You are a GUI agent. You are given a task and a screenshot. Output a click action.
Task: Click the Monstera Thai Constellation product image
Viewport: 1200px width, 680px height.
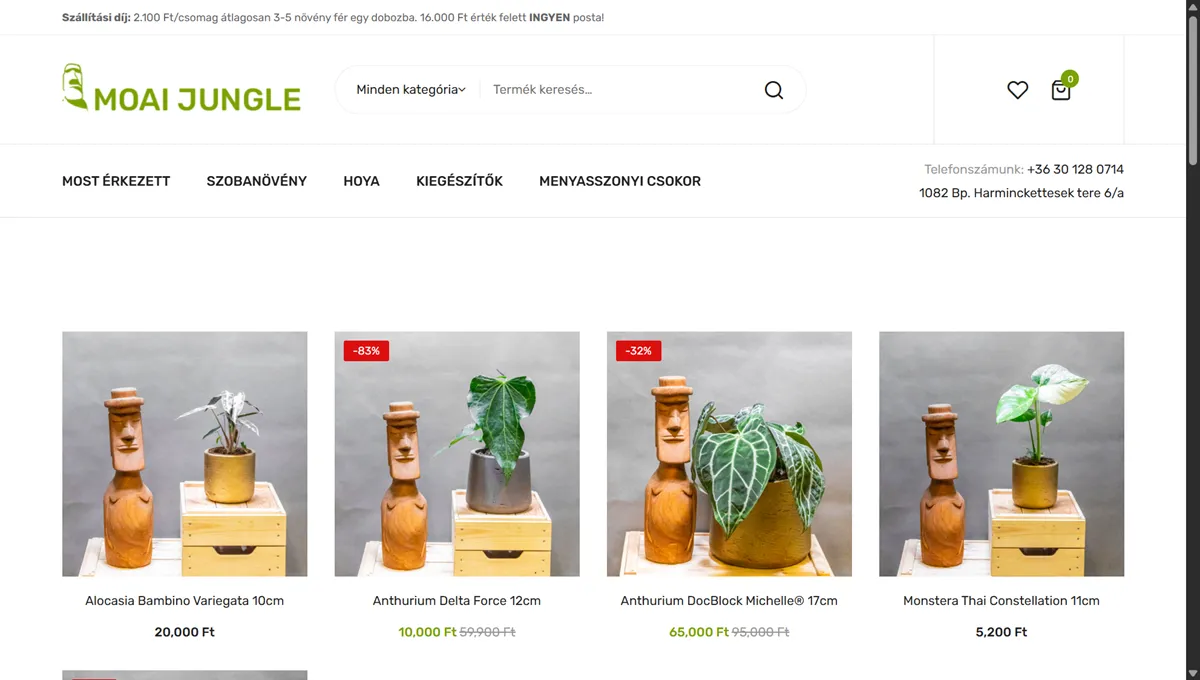coord(1001,454)
